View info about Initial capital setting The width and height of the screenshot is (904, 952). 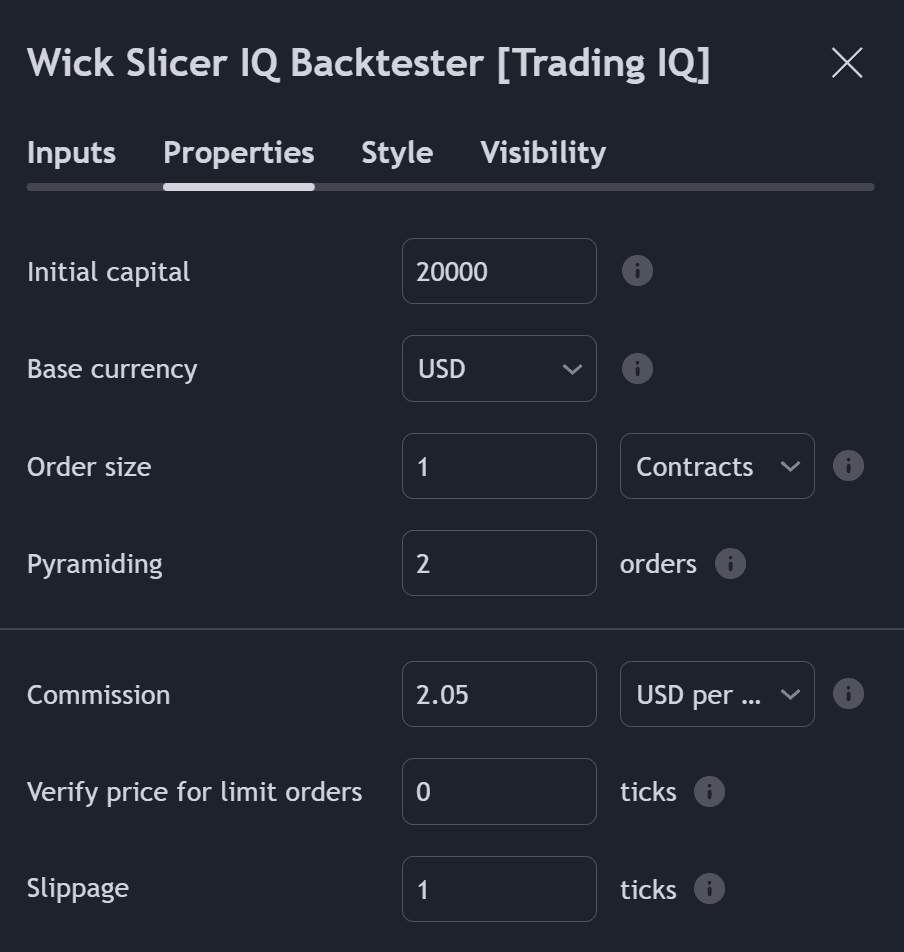(637, 271)
